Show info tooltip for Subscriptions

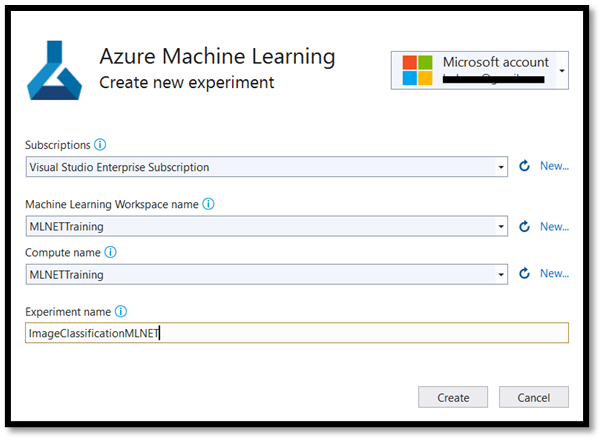(100, 144)
